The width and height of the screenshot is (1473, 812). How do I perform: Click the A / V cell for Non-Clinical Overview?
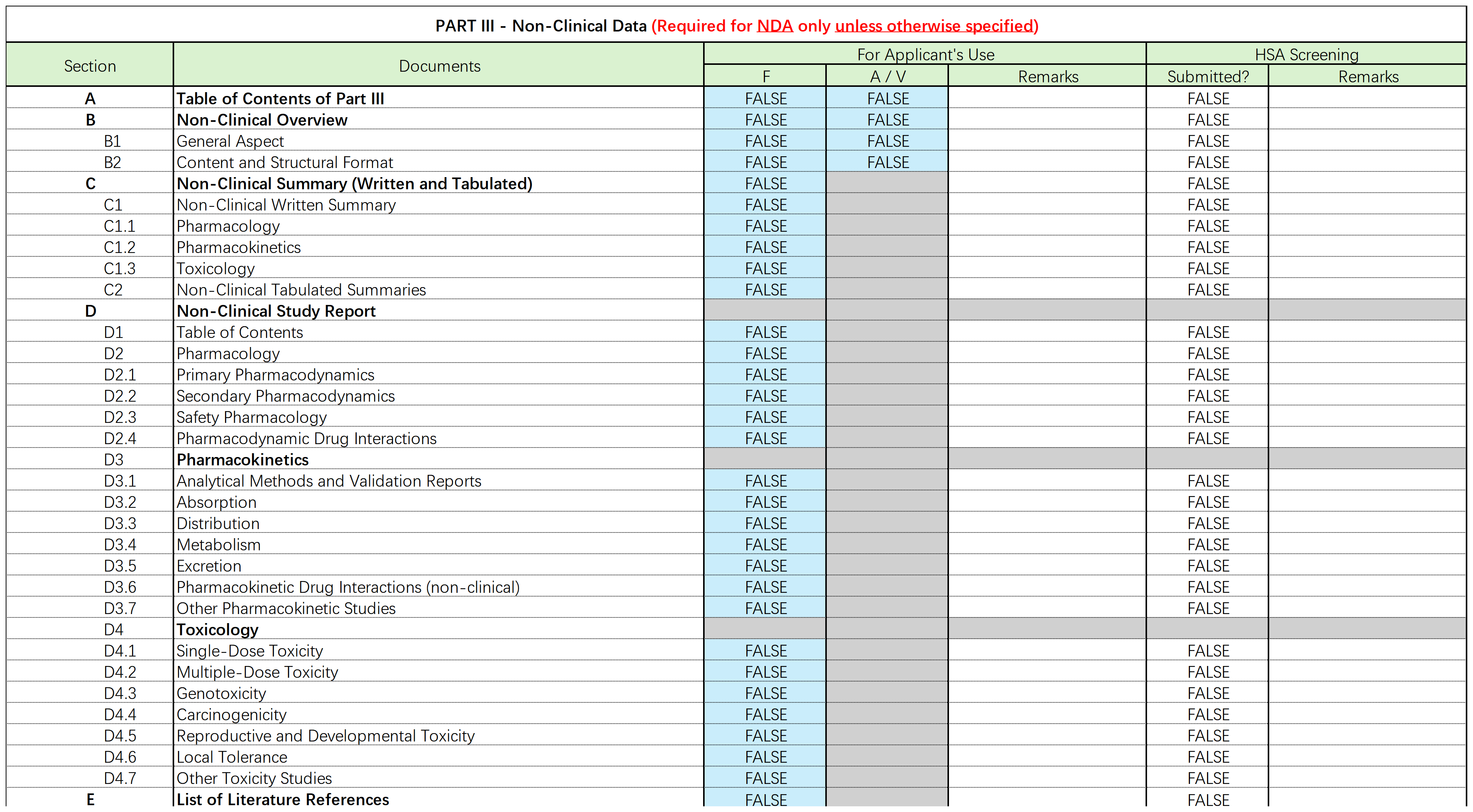pos(888,120)
